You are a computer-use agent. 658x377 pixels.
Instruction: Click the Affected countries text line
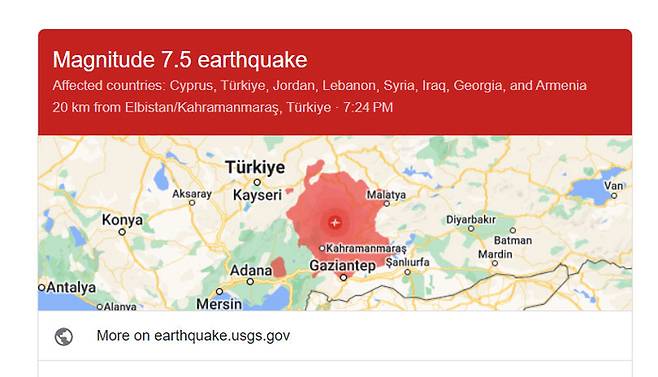[319, 86]
